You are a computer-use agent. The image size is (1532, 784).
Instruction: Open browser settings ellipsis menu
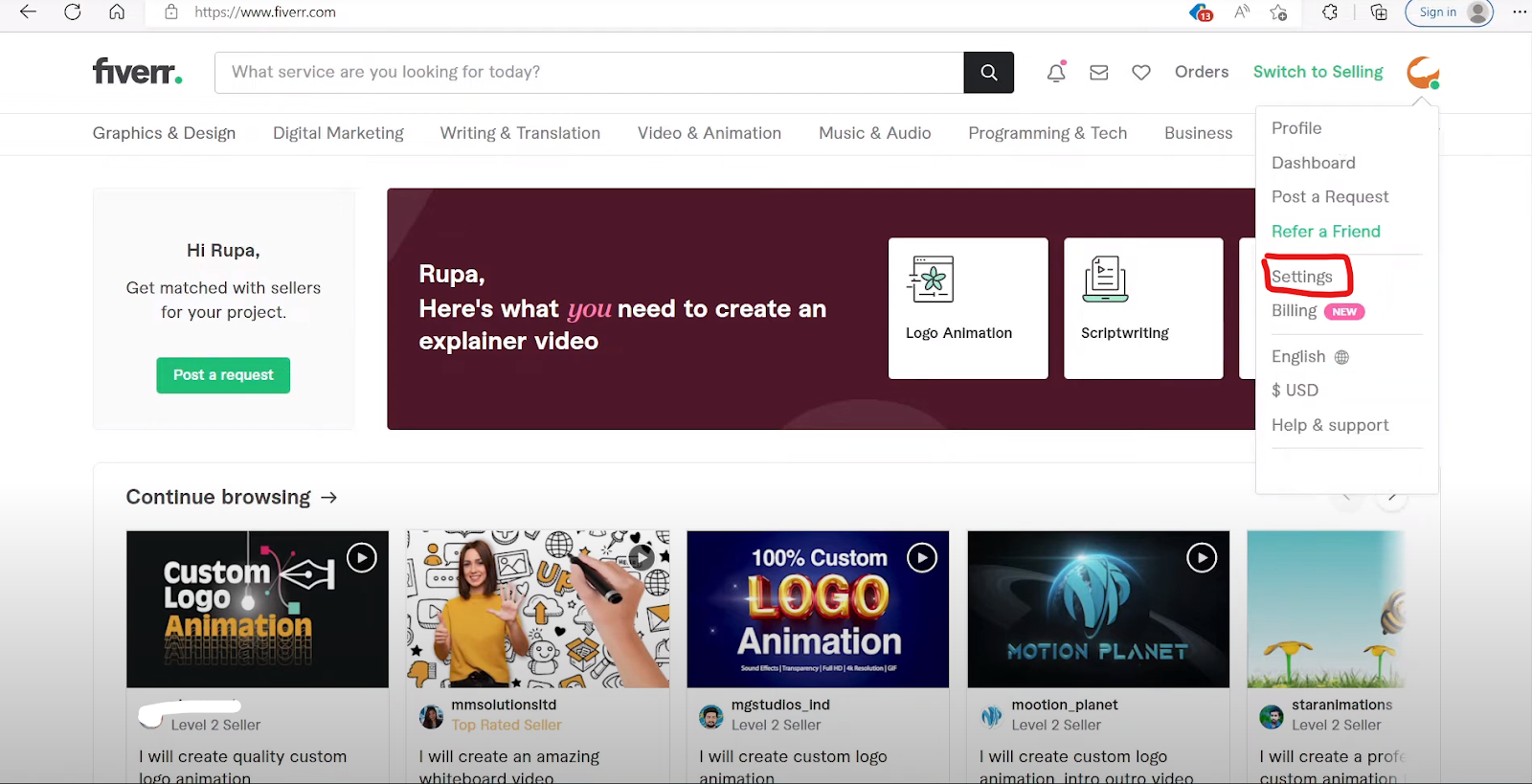pyautogui.click(x=1520, y=12)
